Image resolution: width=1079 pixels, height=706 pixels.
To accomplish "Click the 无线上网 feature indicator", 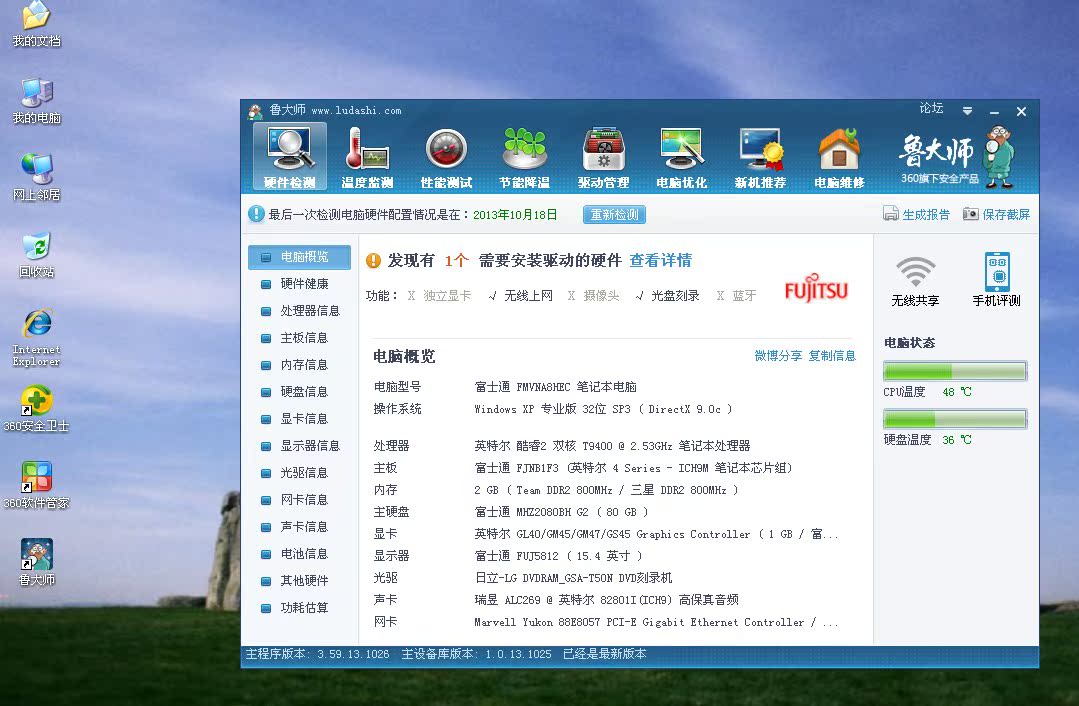I will (520, 296).
